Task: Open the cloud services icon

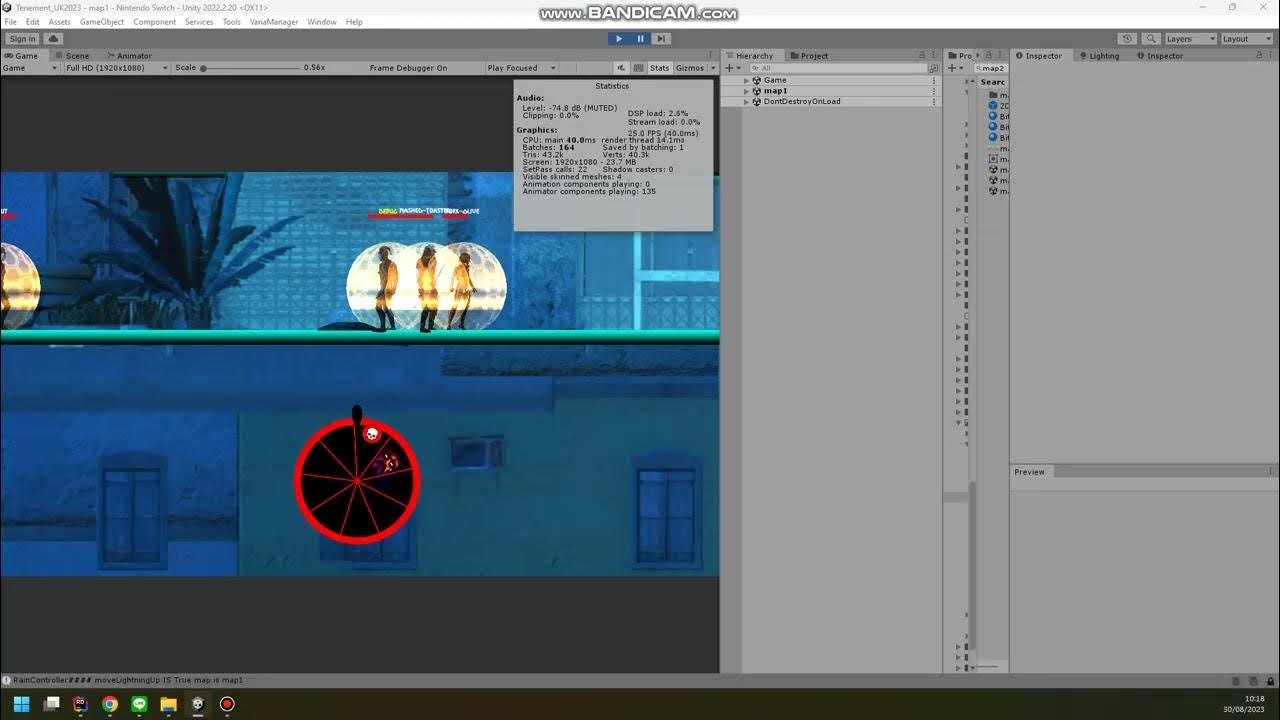Action: point(54,38)
